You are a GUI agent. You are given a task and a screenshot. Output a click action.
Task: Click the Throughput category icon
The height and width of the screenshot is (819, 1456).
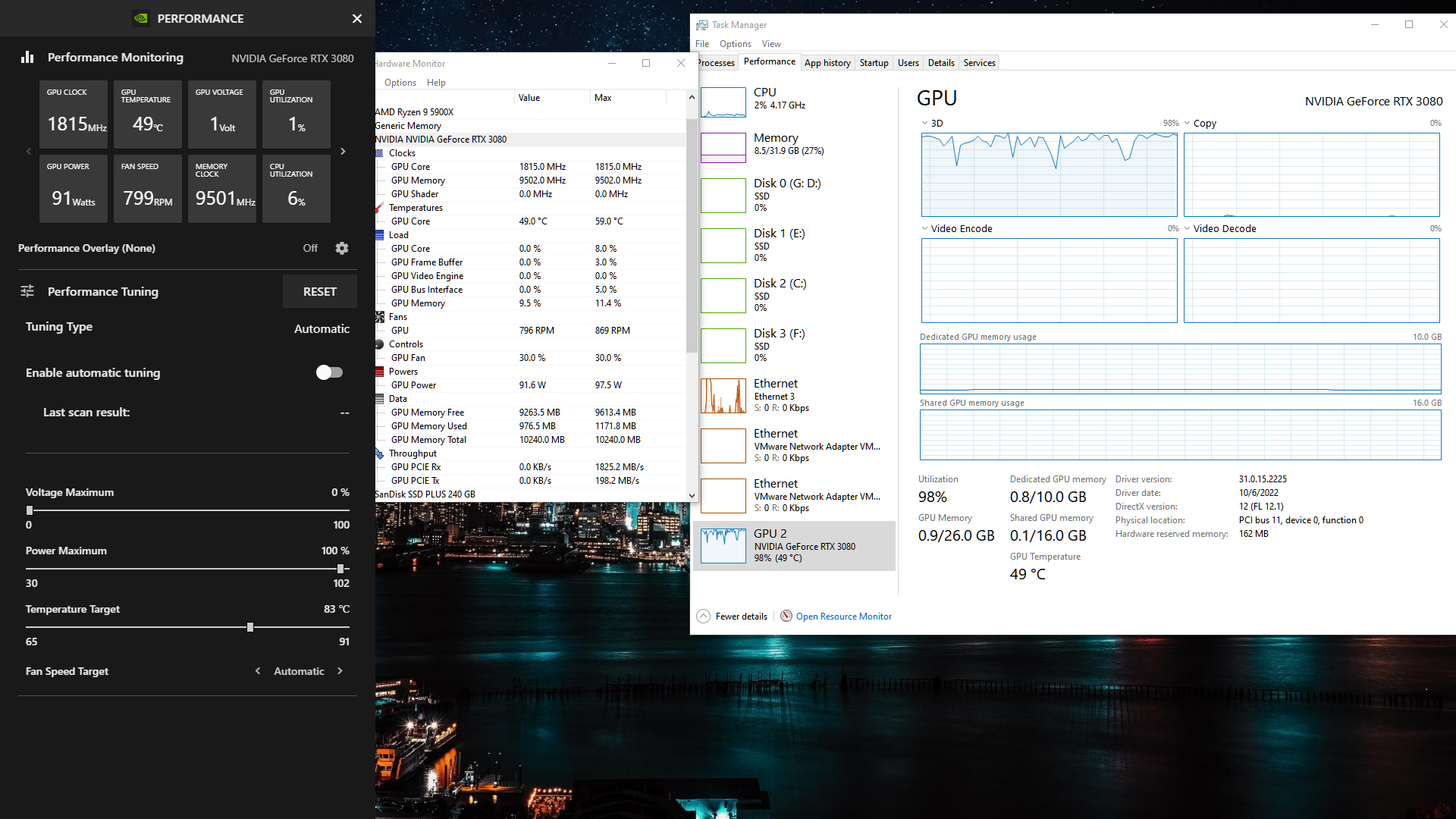point(380,453)
